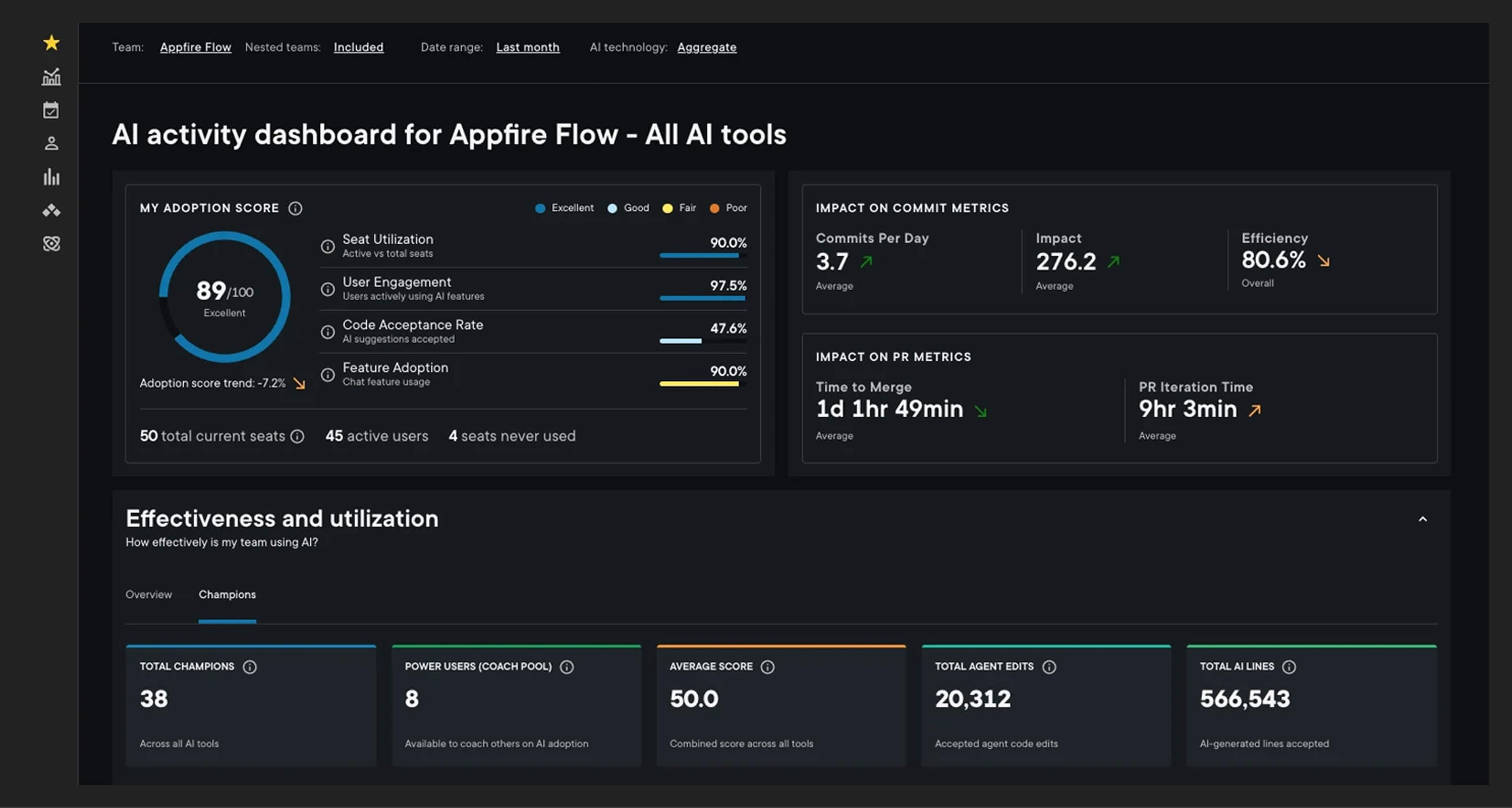Click info icon next to My Adoption Score

[x=295, y=208]
